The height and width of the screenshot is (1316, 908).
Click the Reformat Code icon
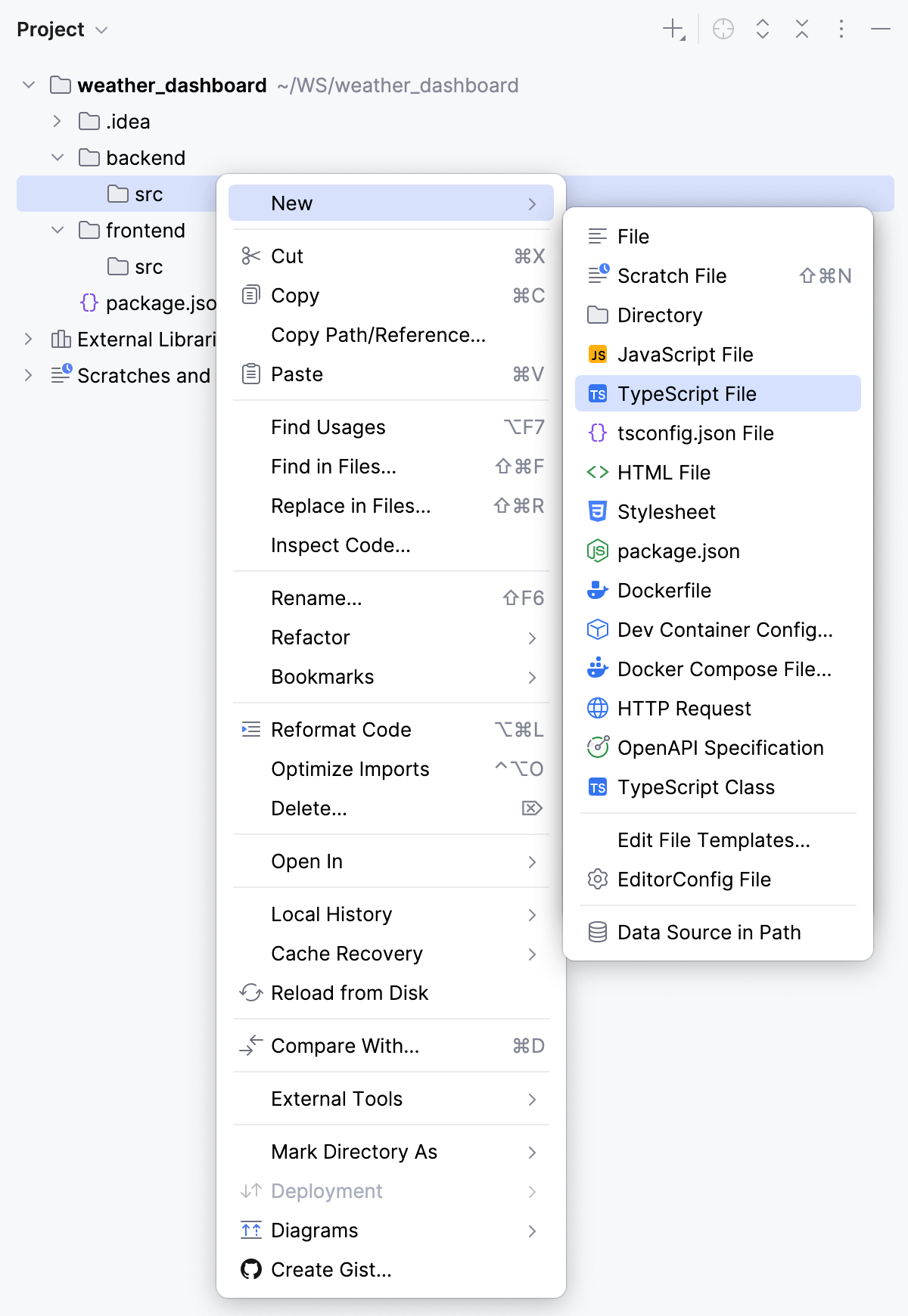pyautogui.click(x=250, y=729)
